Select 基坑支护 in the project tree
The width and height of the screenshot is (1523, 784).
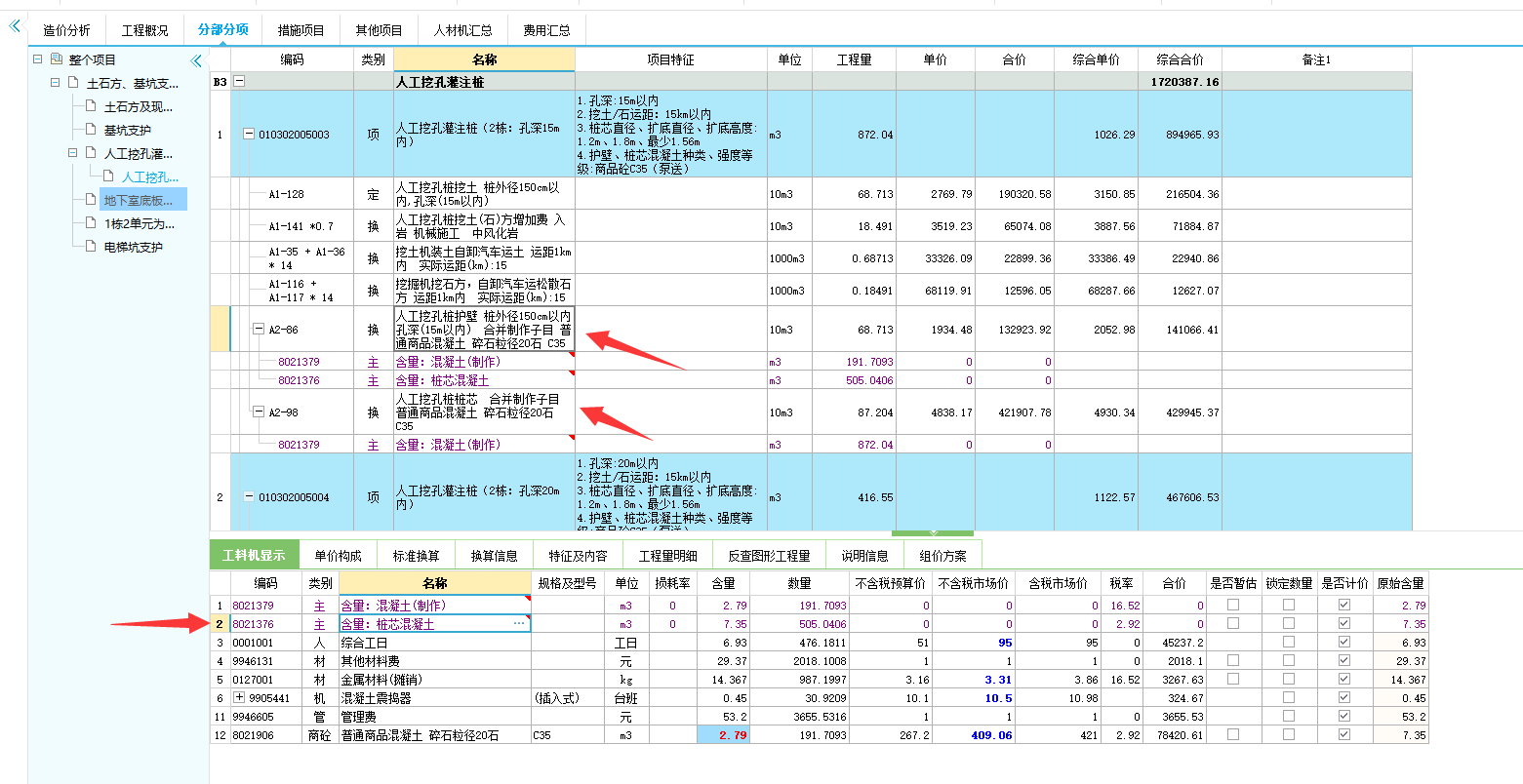(128, 130)
